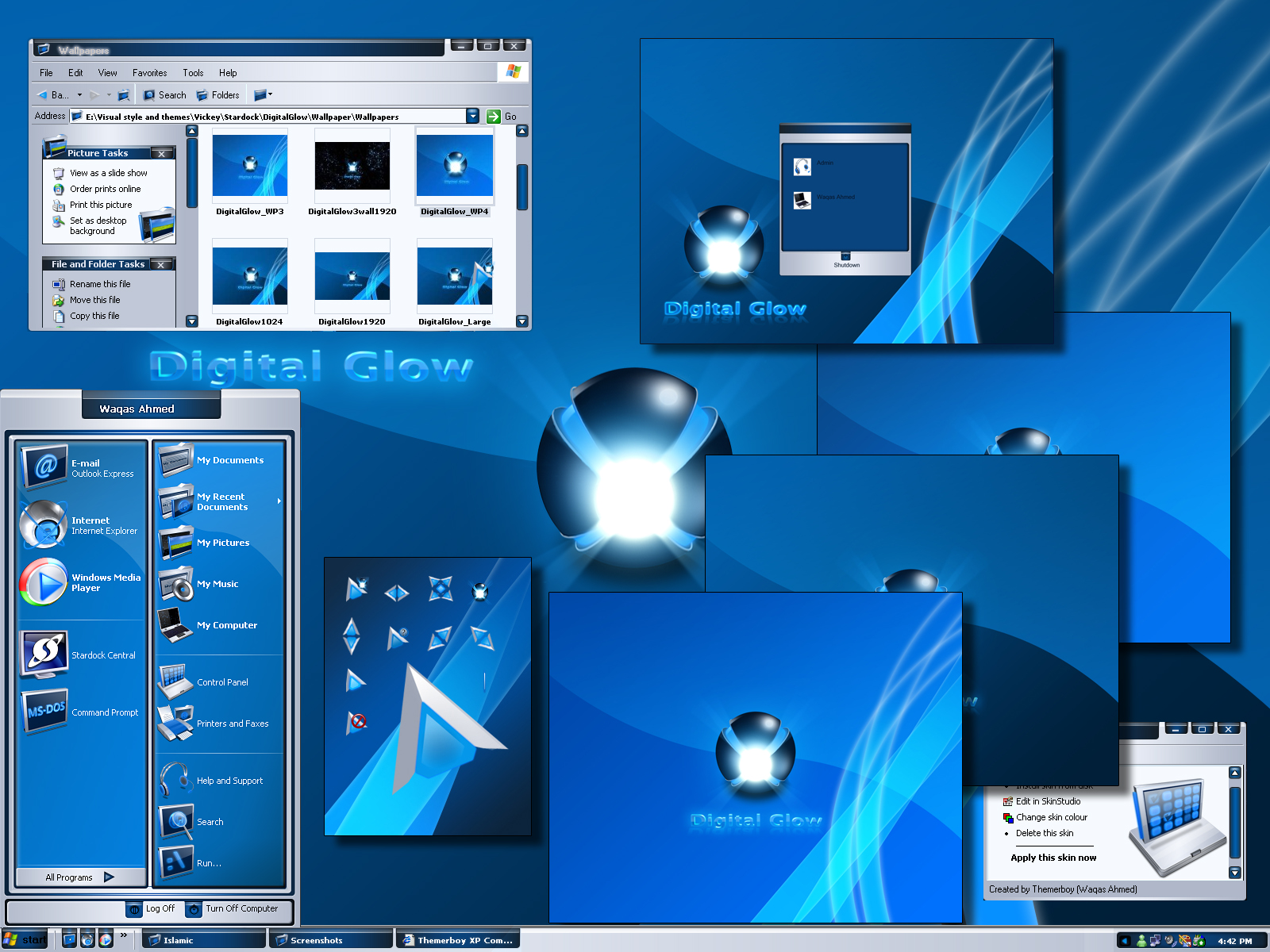1270x952 pixels.
Task: Collapse the Picture Tasks panel
Action: coord(162,154)
